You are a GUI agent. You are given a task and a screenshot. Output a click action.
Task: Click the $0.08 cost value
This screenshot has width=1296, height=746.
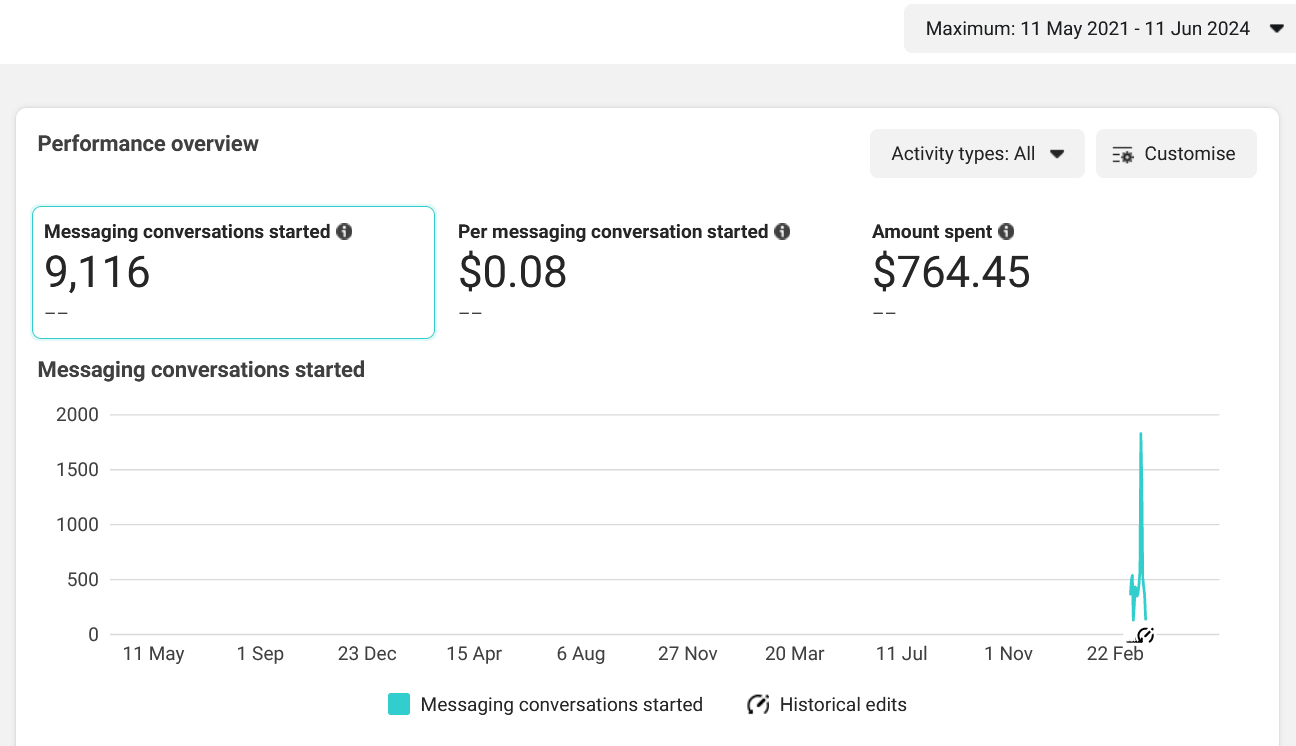point(512,272)
